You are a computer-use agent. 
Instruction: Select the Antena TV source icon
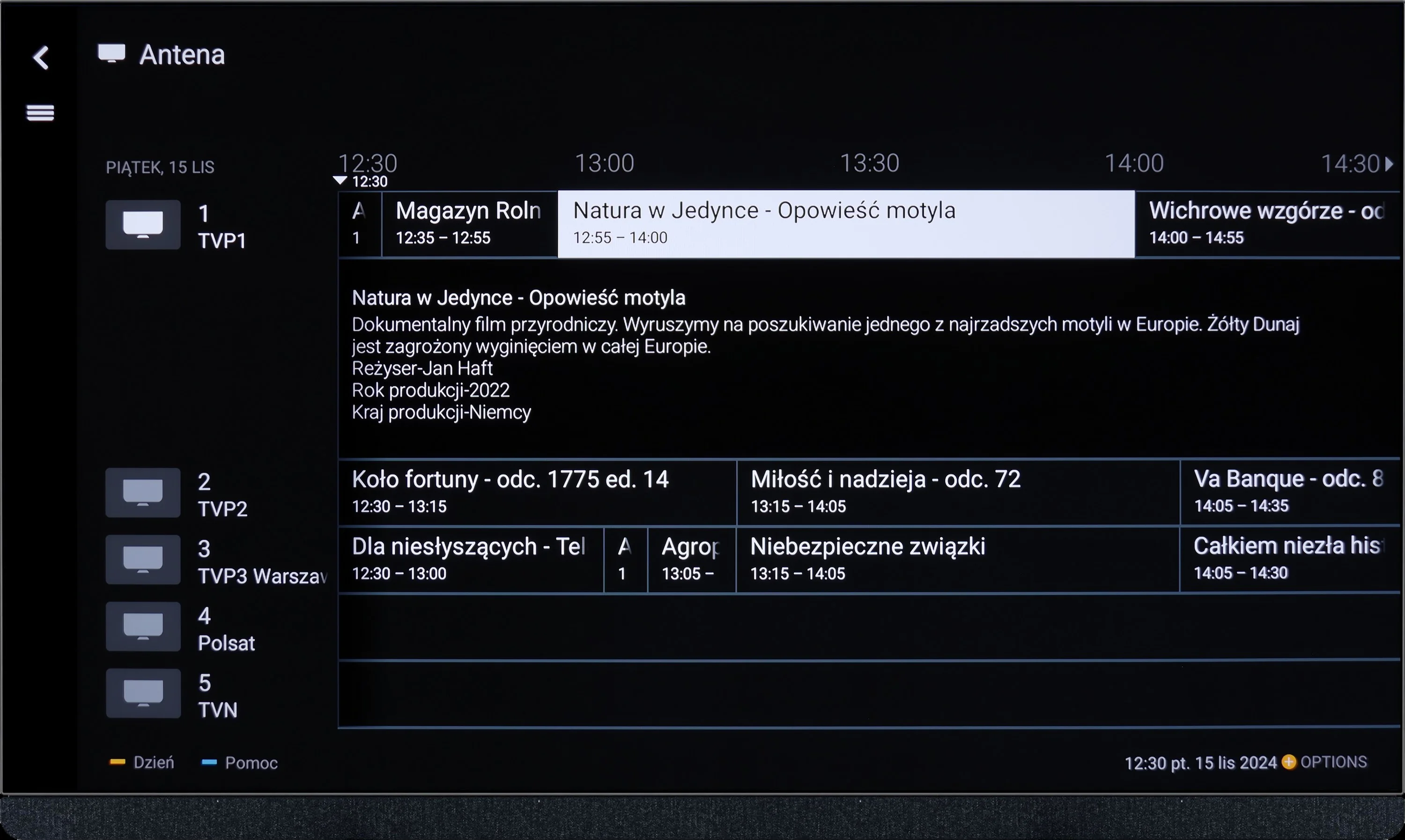(x=111, y=53)
